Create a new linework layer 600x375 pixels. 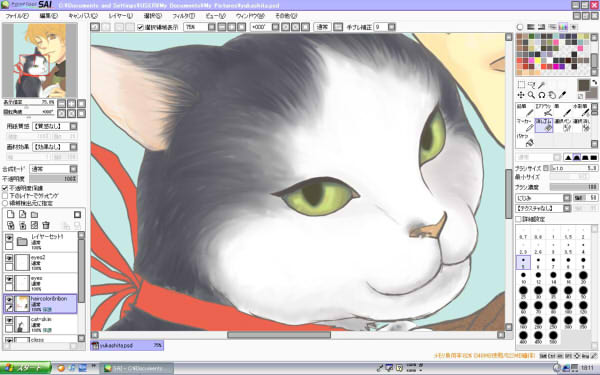(x=23, y=215)
